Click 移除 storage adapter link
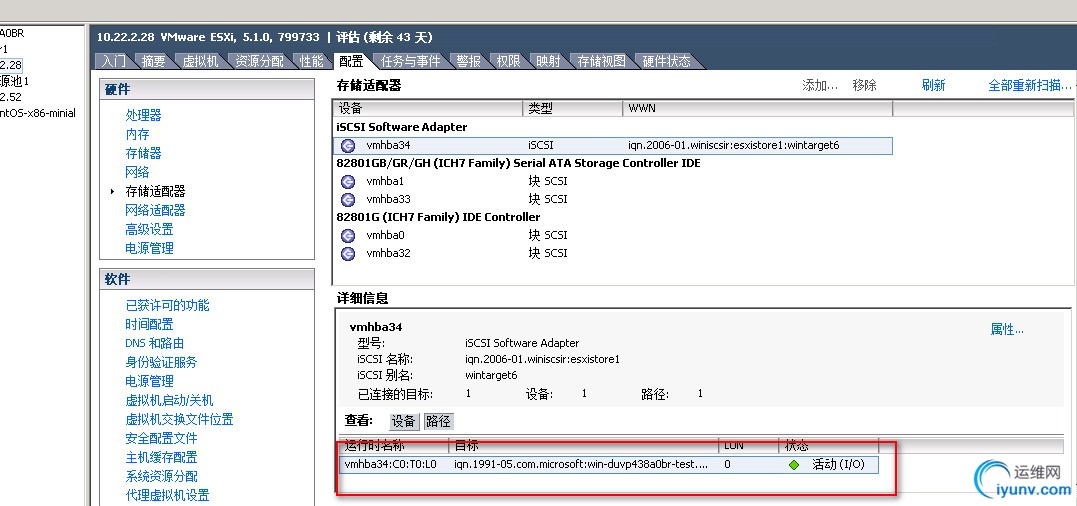Viewport: 1077px width, 506px height. coord(865,85)
